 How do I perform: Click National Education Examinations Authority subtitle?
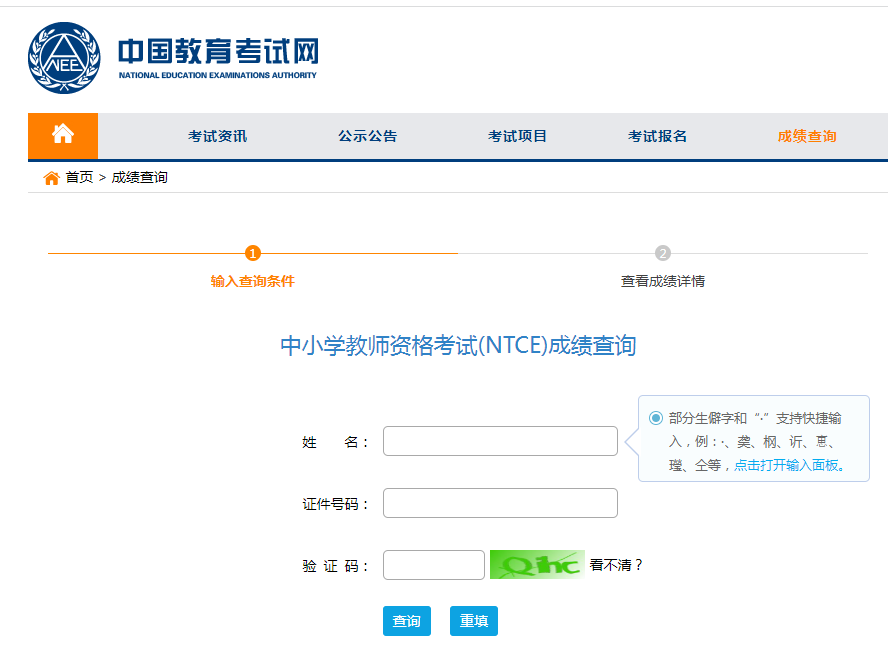pos(217,75)
